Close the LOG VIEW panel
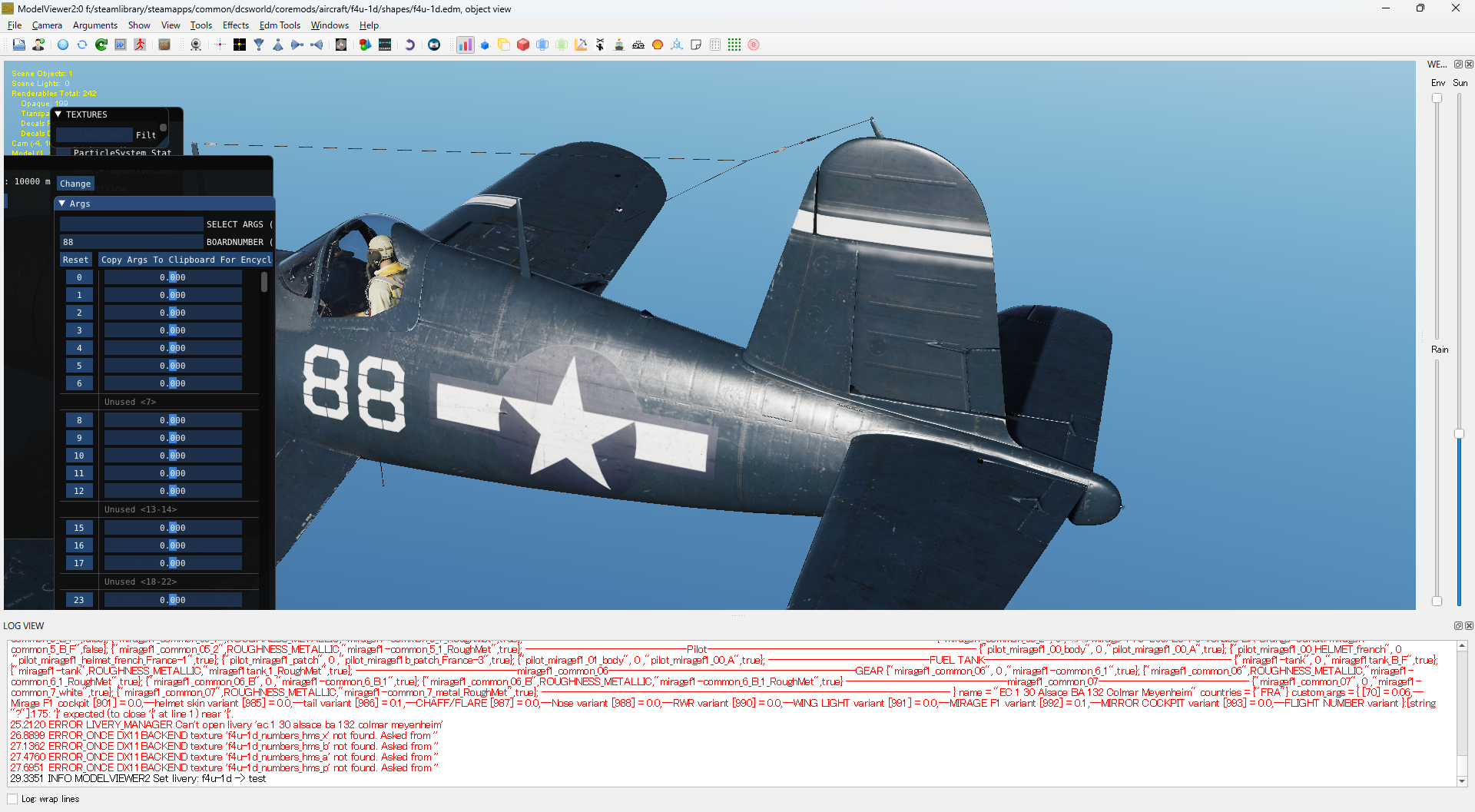Screen dimensions: 1475x812 pos(1469,625)
